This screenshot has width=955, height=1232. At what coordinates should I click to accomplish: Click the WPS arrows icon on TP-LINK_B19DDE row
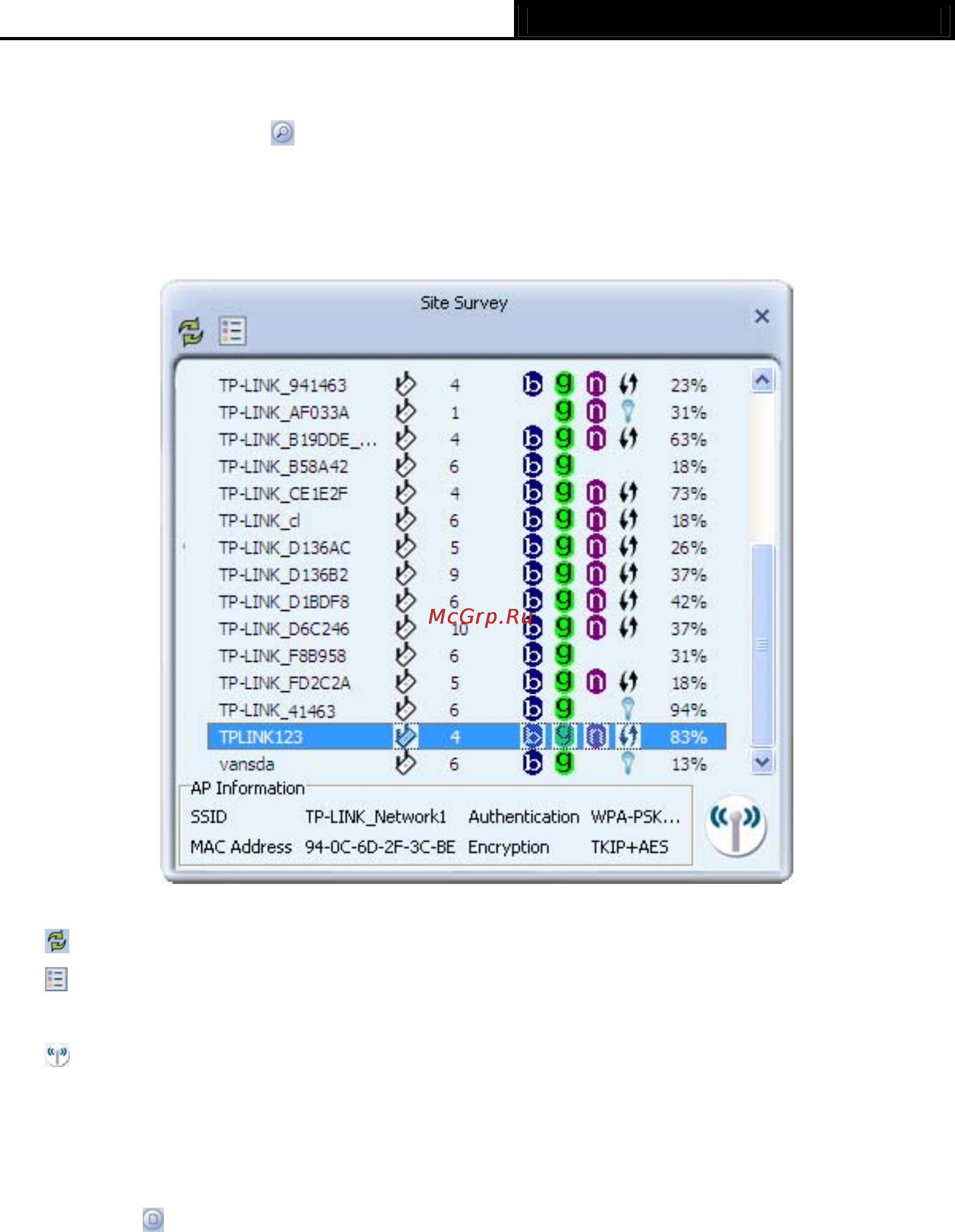click(x=628, y=438)
